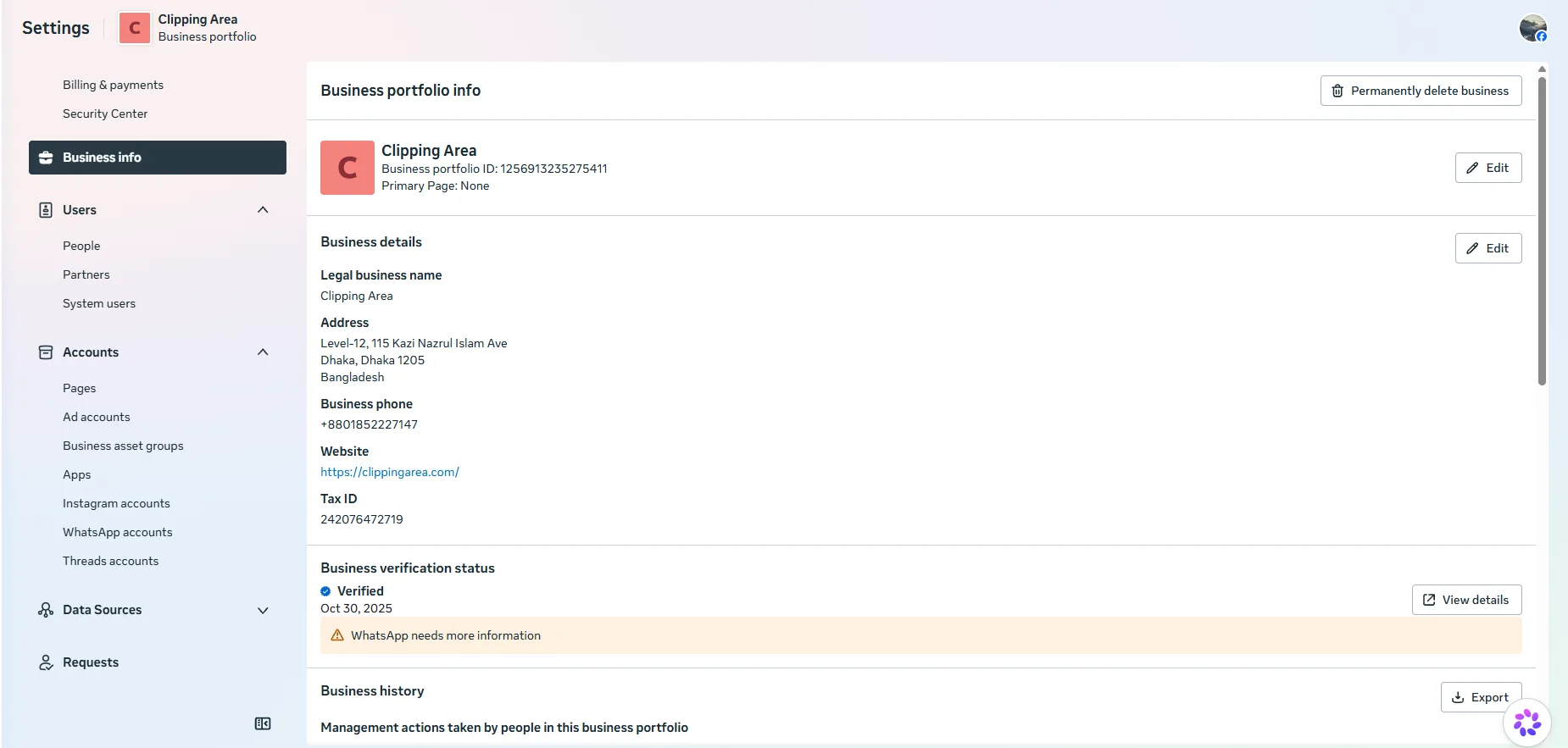Click the WhatsApp warning triangle icon
Image resolution: width=1568 pixels, height=748 pixels.
[337, 635]
